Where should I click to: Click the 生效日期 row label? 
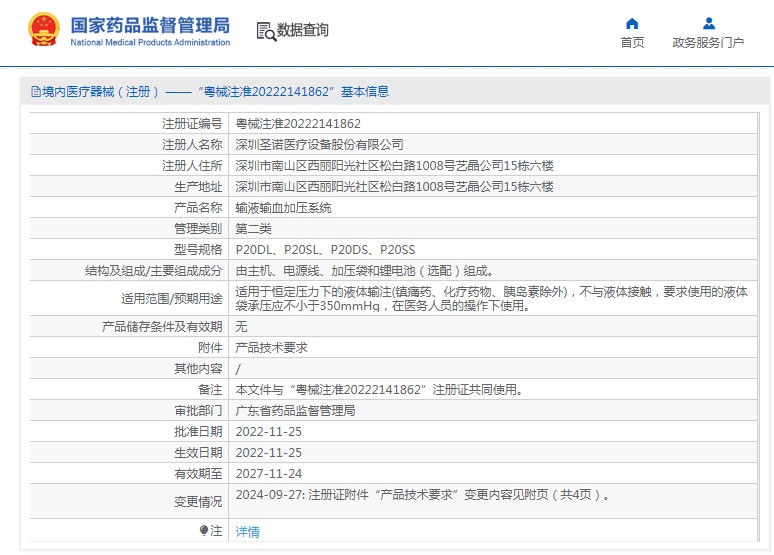[x=198, y=453]
